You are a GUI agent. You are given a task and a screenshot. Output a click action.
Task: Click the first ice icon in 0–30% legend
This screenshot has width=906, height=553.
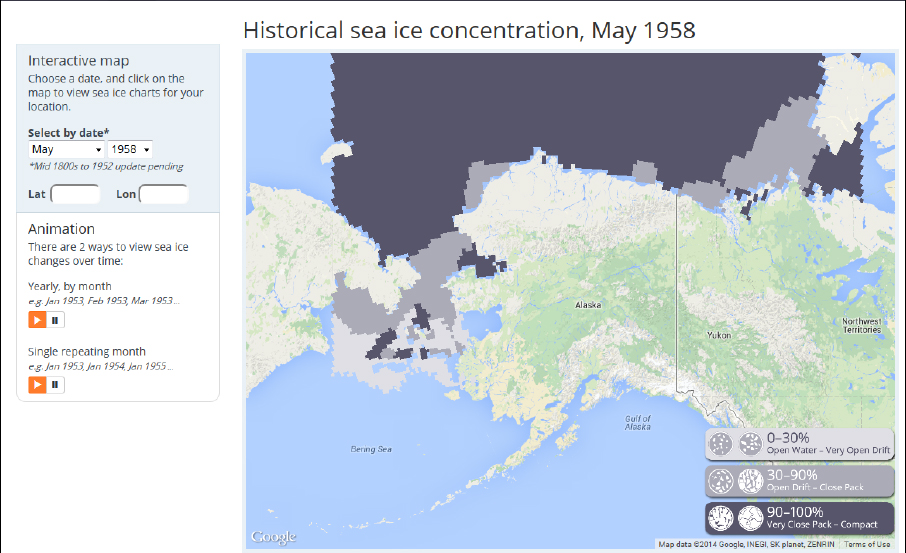click(720, 444)
